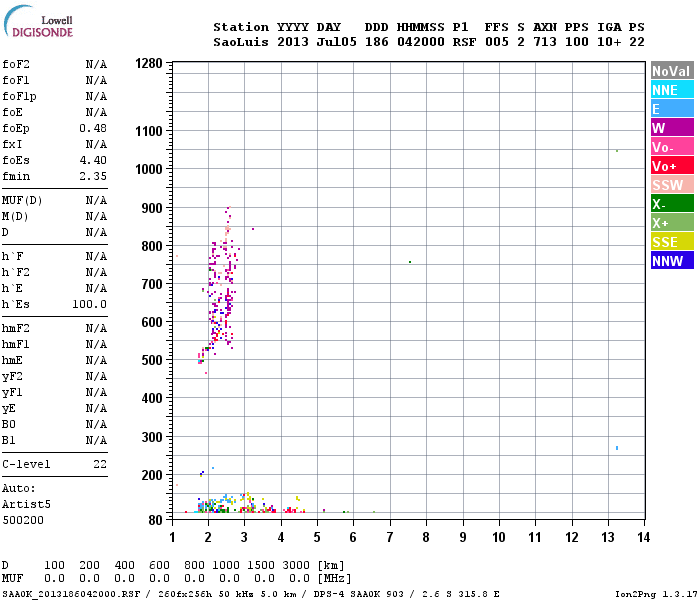Image resolution: width=700 pixels, height=600 pixels.
Task: Click the 1000 km height axis label
Action: coord(149,169)
